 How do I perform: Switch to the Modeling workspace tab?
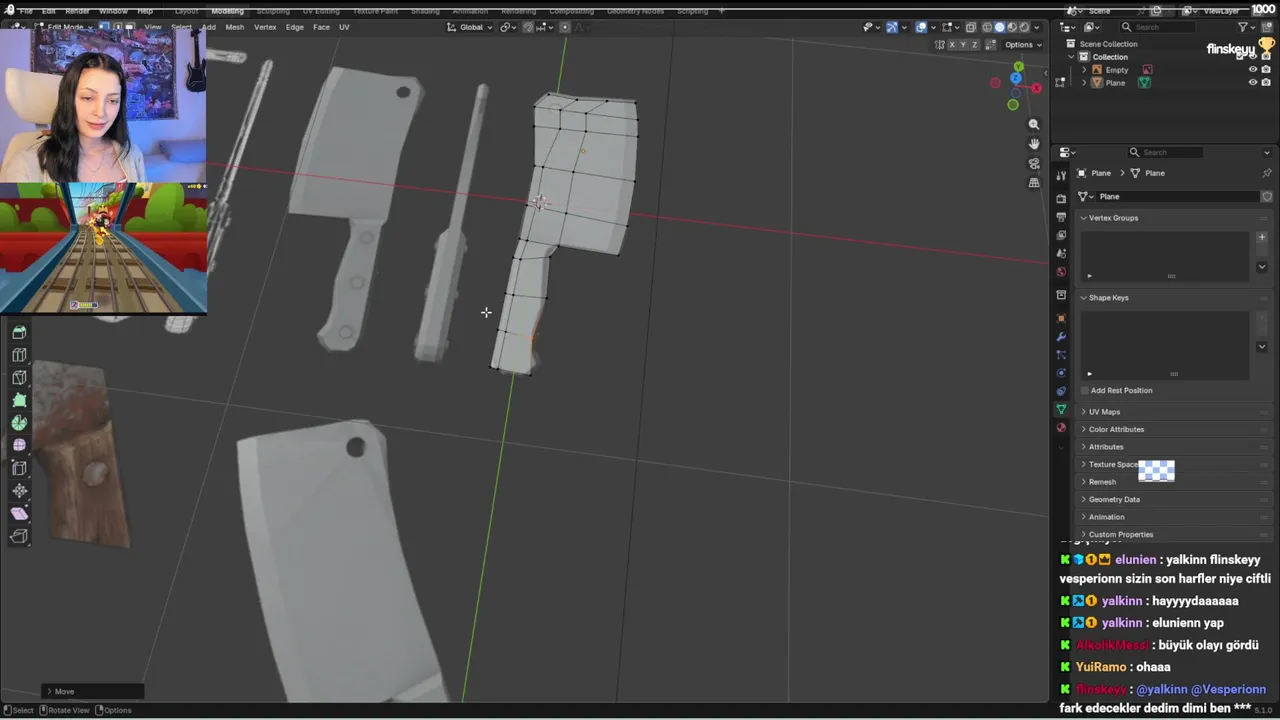click(x=227, y=10)
